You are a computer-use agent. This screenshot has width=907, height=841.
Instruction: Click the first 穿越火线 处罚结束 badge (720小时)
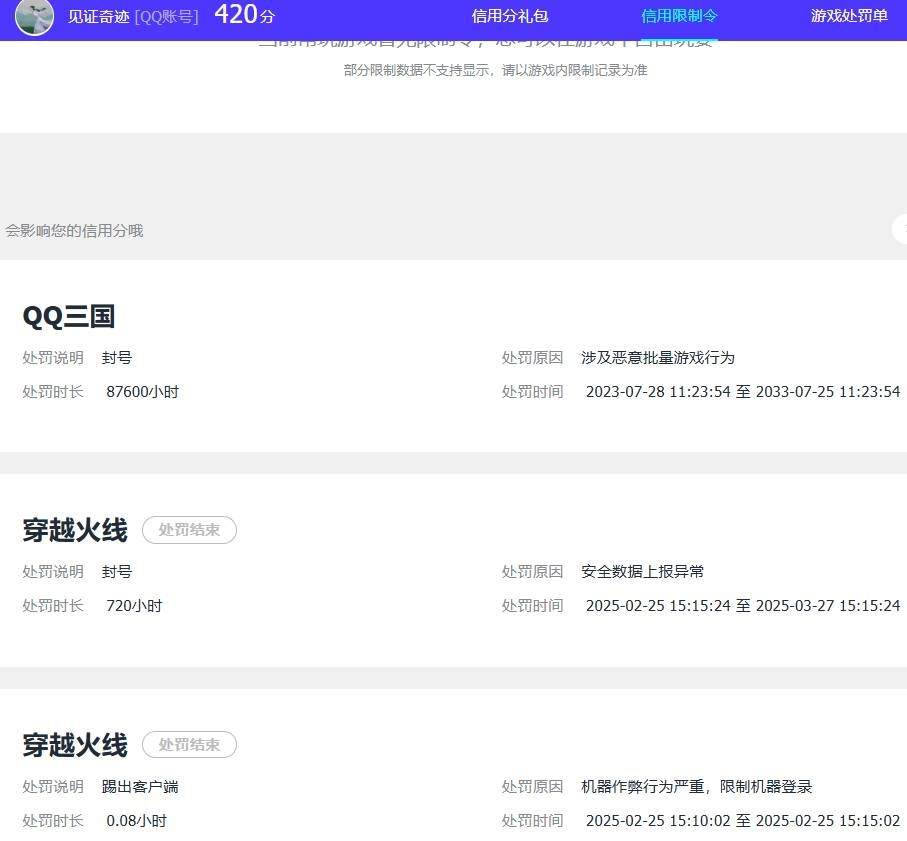(x=189, y=530)
